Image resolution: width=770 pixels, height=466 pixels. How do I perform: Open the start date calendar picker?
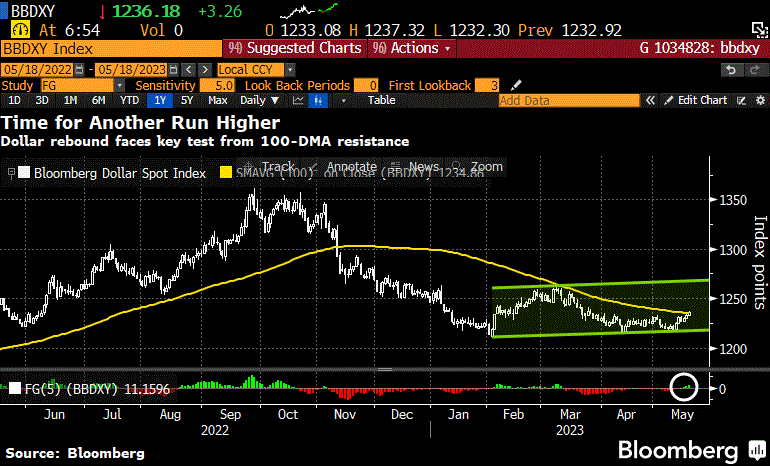tap(80, 69)
